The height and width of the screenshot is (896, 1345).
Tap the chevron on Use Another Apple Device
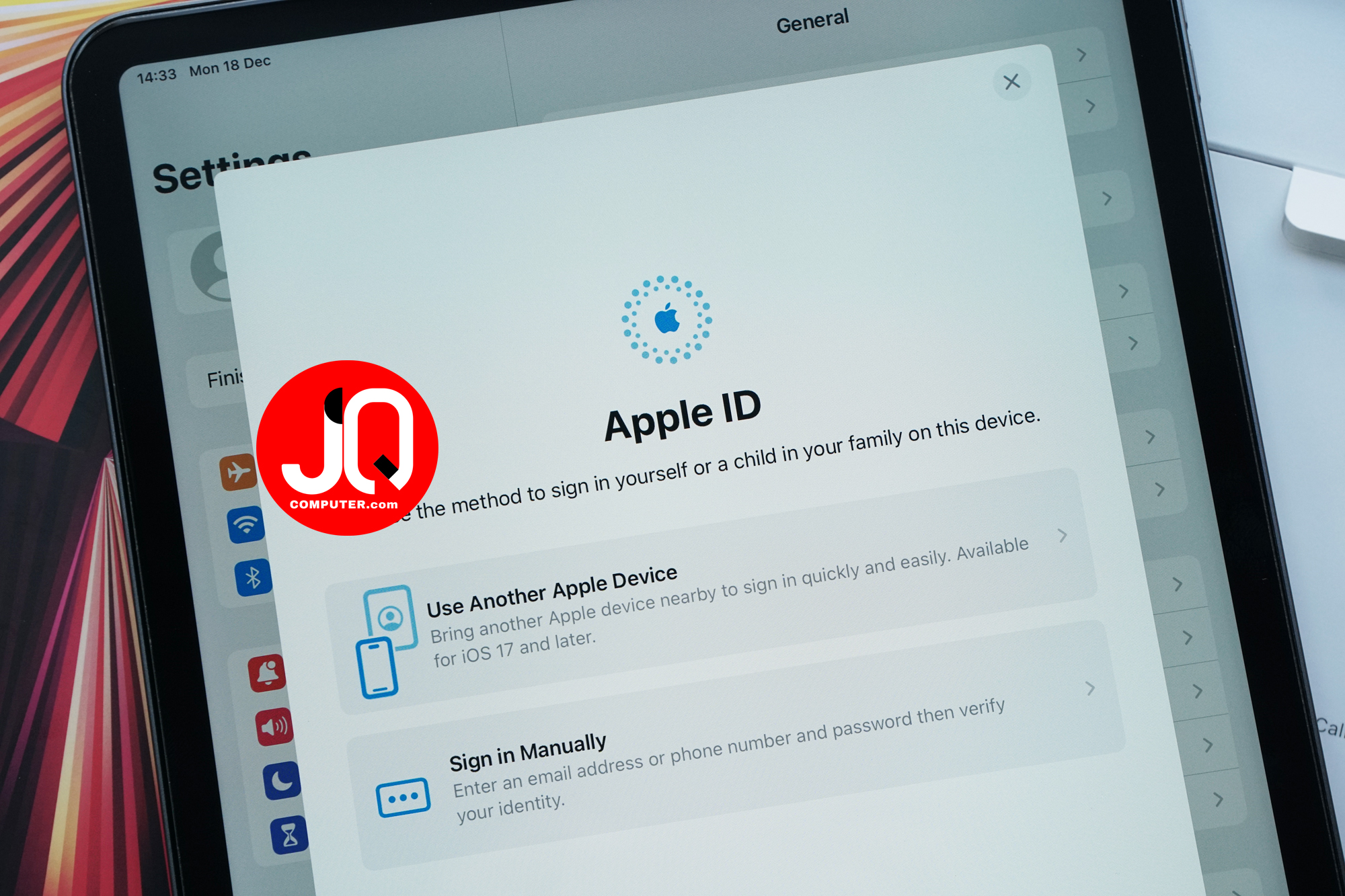pyautogui.click(x=1063, y=536)
